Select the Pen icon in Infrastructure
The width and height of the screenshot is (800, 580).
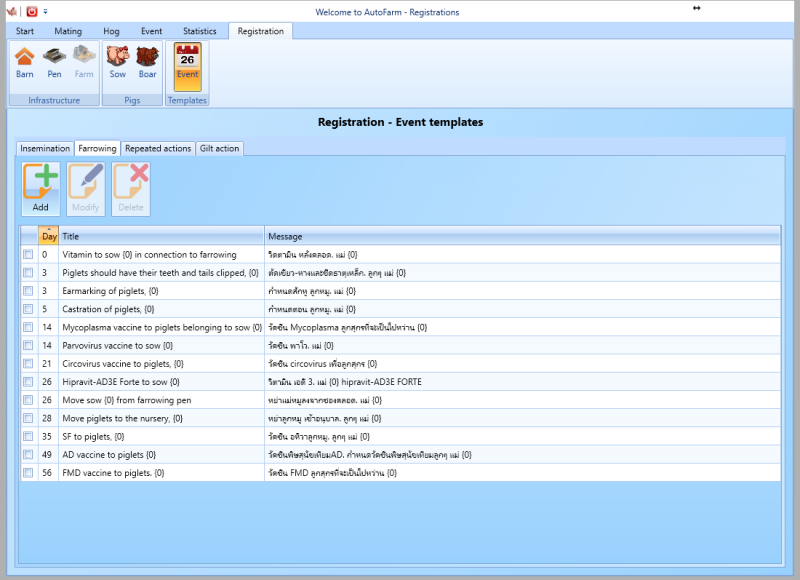53,62
